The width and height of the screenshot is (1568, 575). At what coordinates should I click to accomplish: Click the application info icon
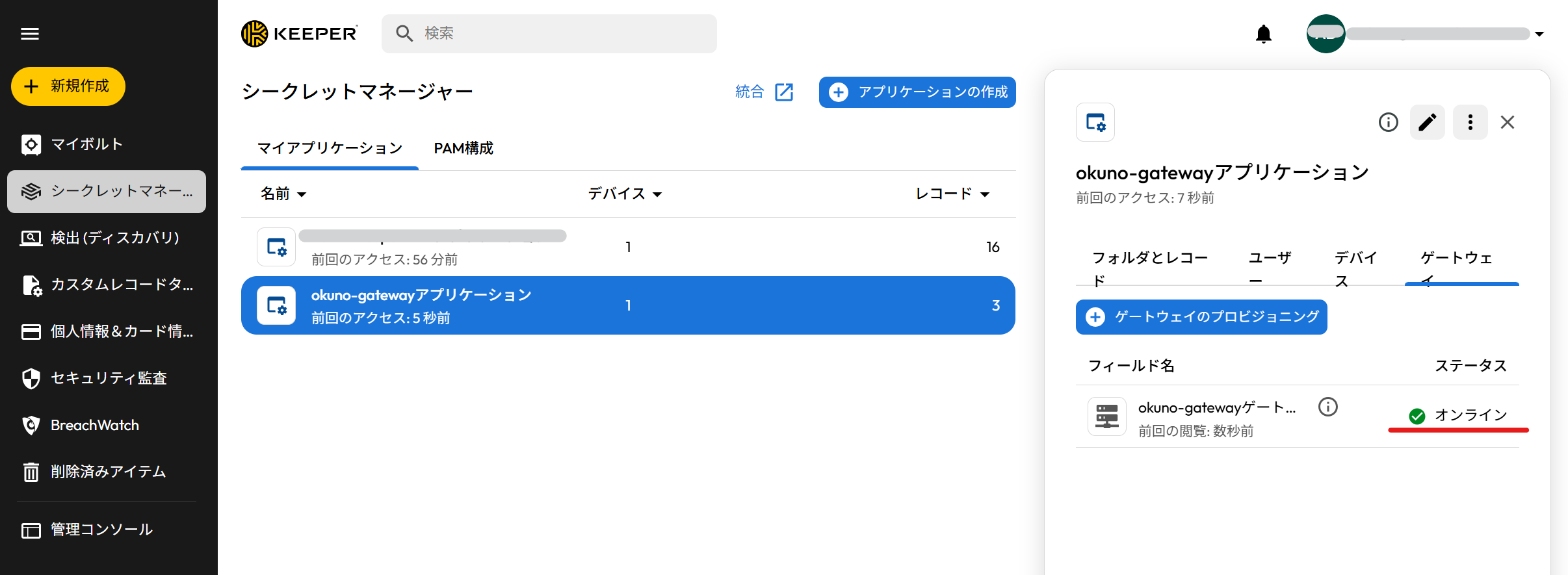1388,122
